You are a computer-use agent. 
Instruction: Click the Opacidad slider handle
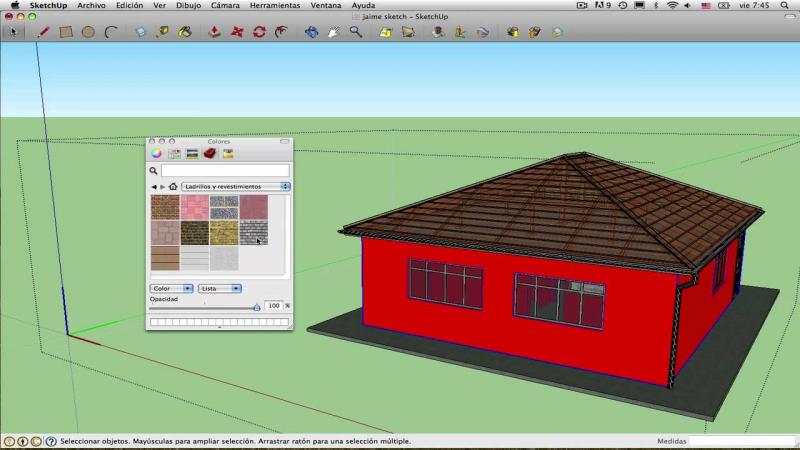[256, 307]
